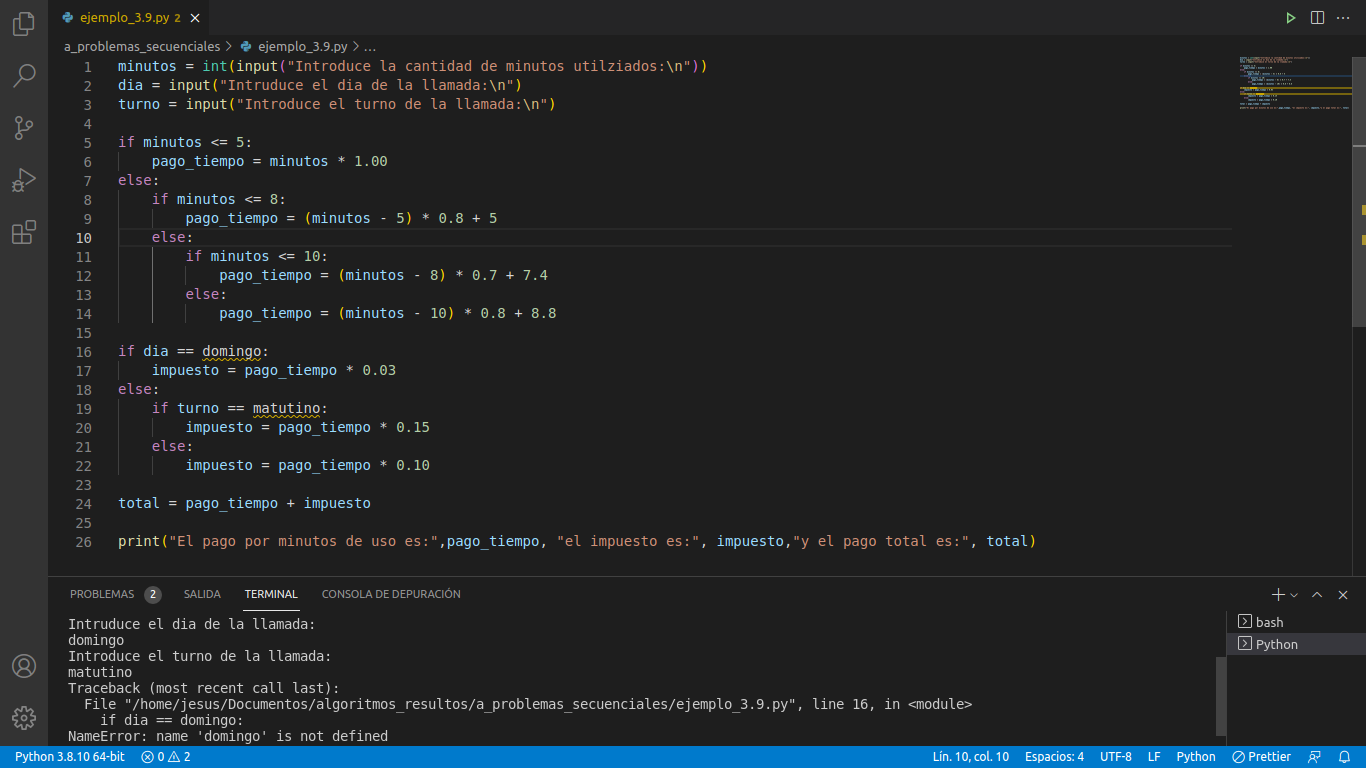Image resolution: width=1366 pixels, height=768 pixels.
Task: Maximize the panel with the up chevron
Action: tap(1317, 594)
